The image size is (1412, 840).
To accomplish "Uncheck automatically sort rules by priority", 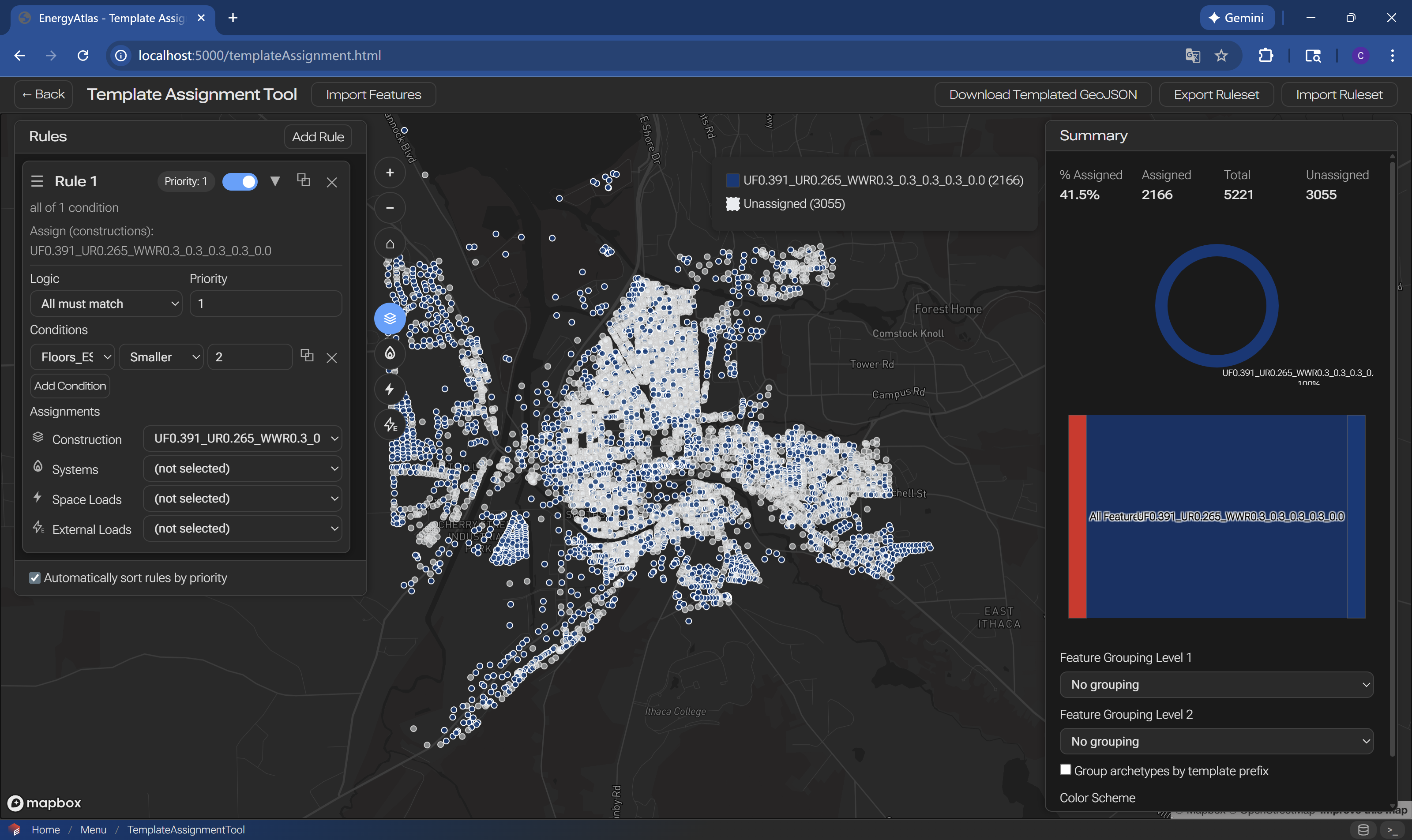I will pos(35,578).
